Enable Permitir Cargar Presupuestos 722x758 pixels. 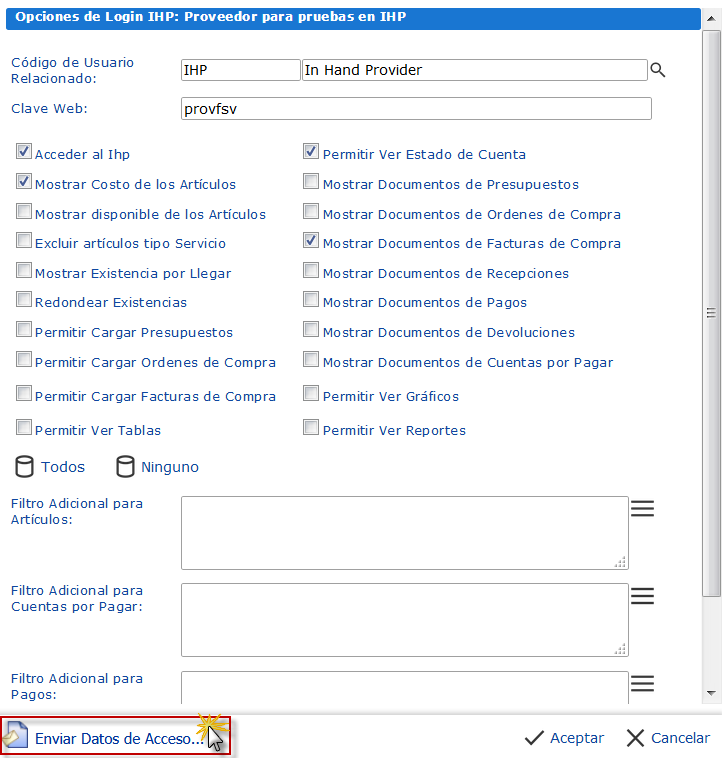click(24, 329)
